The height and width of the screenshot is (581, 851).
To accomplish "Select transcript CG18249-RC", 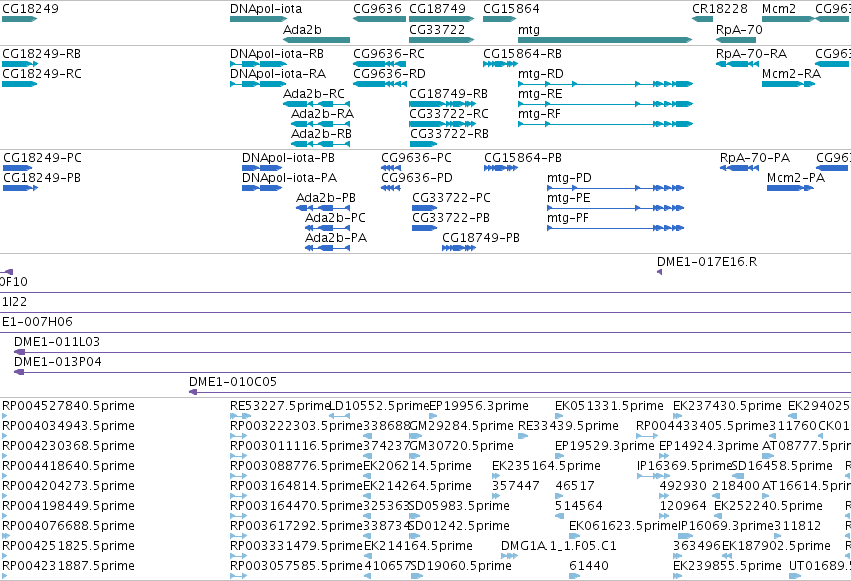I will [42, 74].
